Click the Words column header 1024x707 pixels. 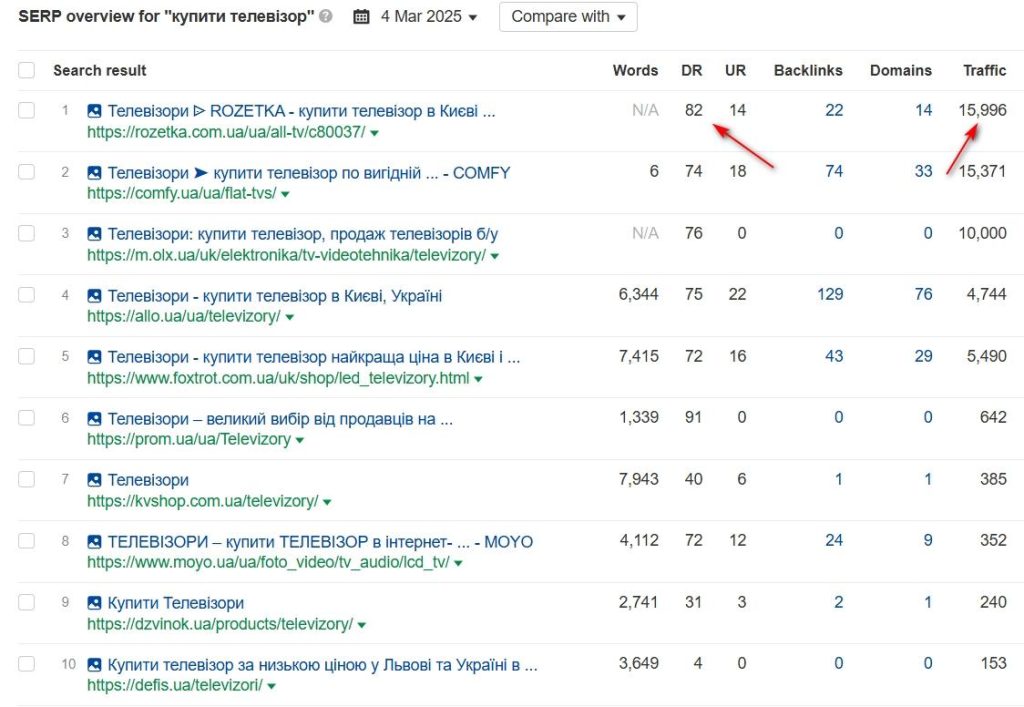click(x=635, y=71)
